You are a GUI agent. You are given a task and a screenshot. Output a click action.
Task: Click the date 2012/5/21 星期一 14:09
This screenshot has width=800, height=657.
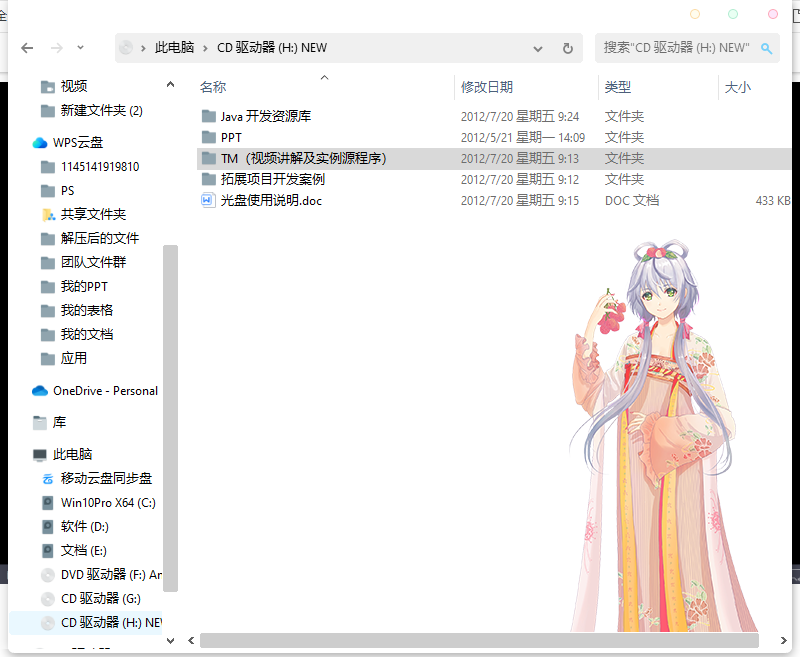(523, 138)
